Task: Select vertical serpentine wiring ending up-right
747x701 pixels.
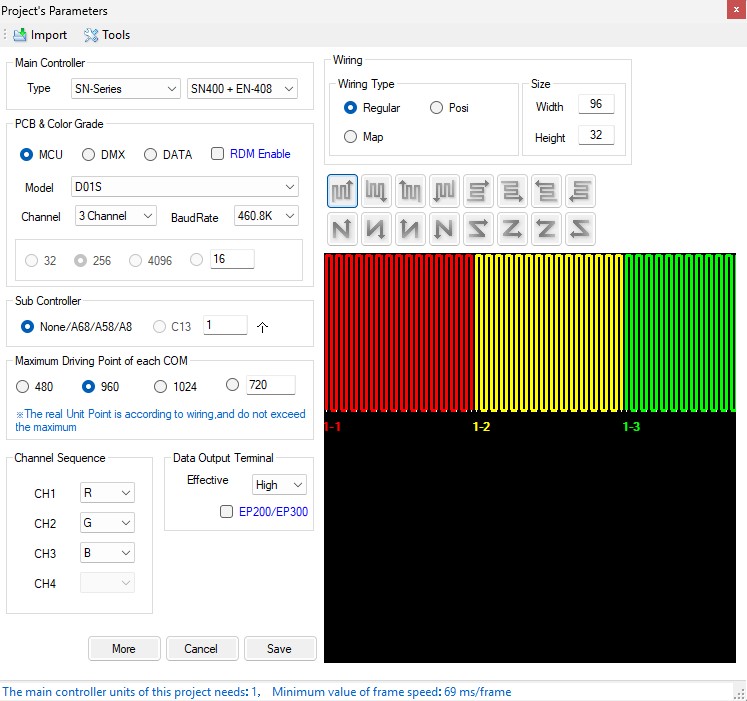Action: (x=342, y=191)
